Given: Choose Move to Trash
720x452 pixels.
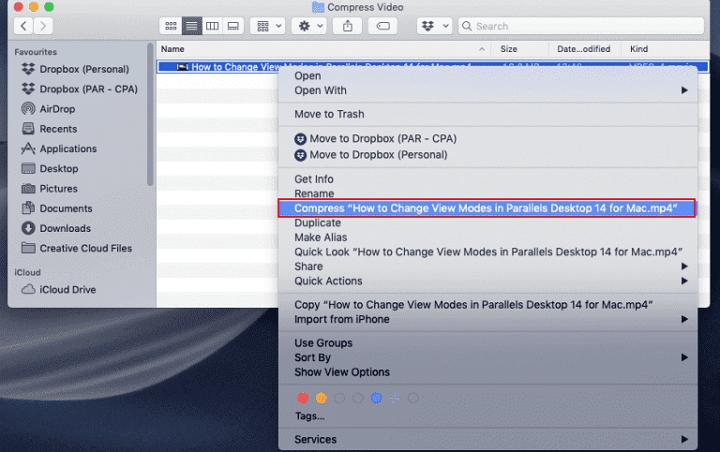Looking at the screenshot, I should coord(488,114).
